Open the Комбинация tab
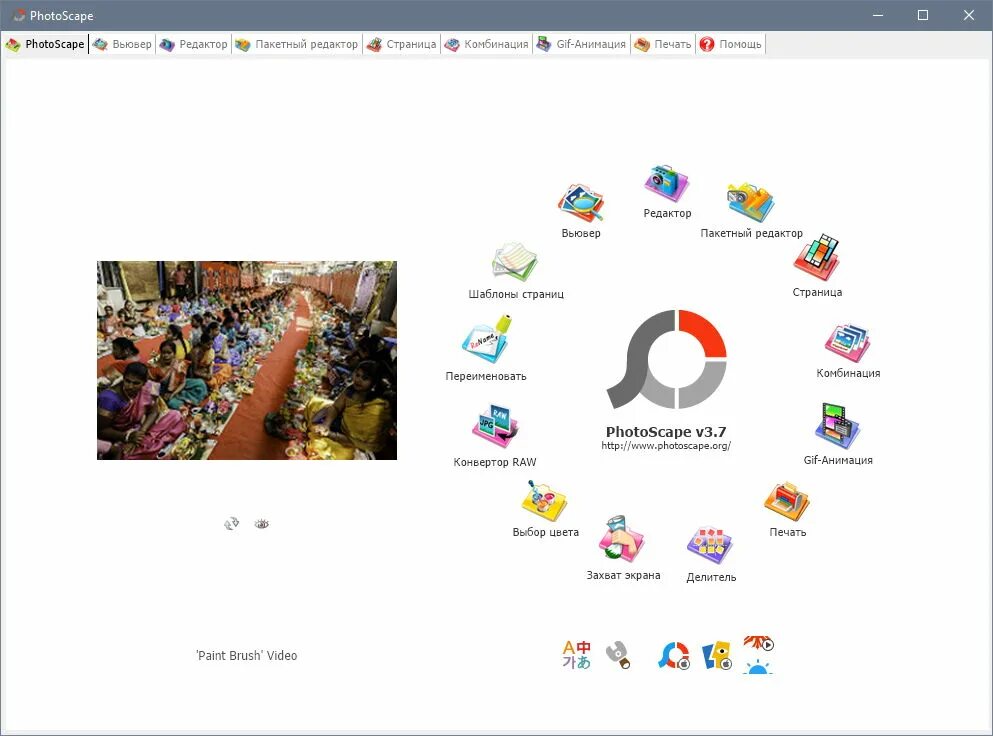This screenshot has width=993, height=736. click(486, 44)
